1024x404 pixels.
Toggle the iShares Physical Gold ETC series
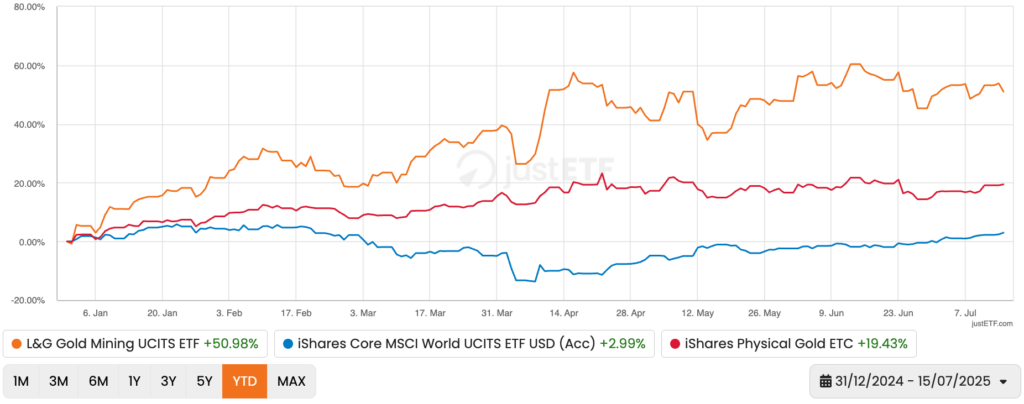pos(789,343)
